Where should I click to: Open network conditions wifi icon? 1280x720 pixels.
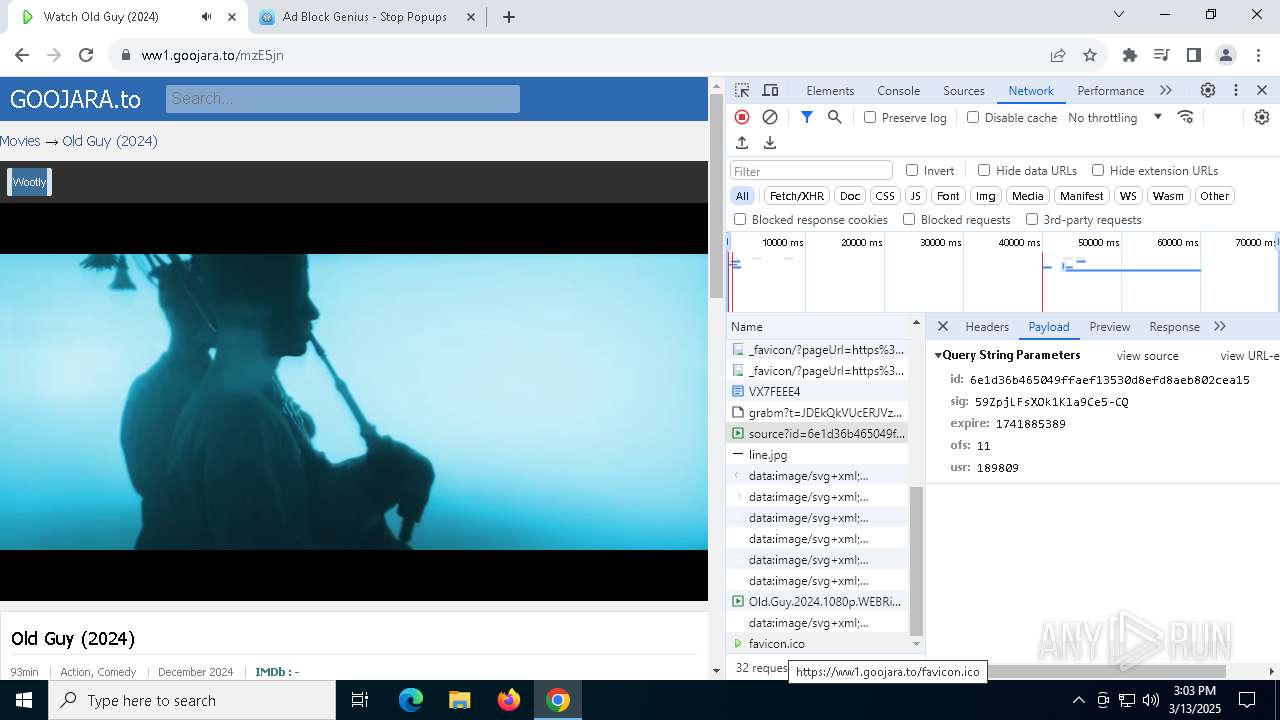click(x=1186, y=117)
